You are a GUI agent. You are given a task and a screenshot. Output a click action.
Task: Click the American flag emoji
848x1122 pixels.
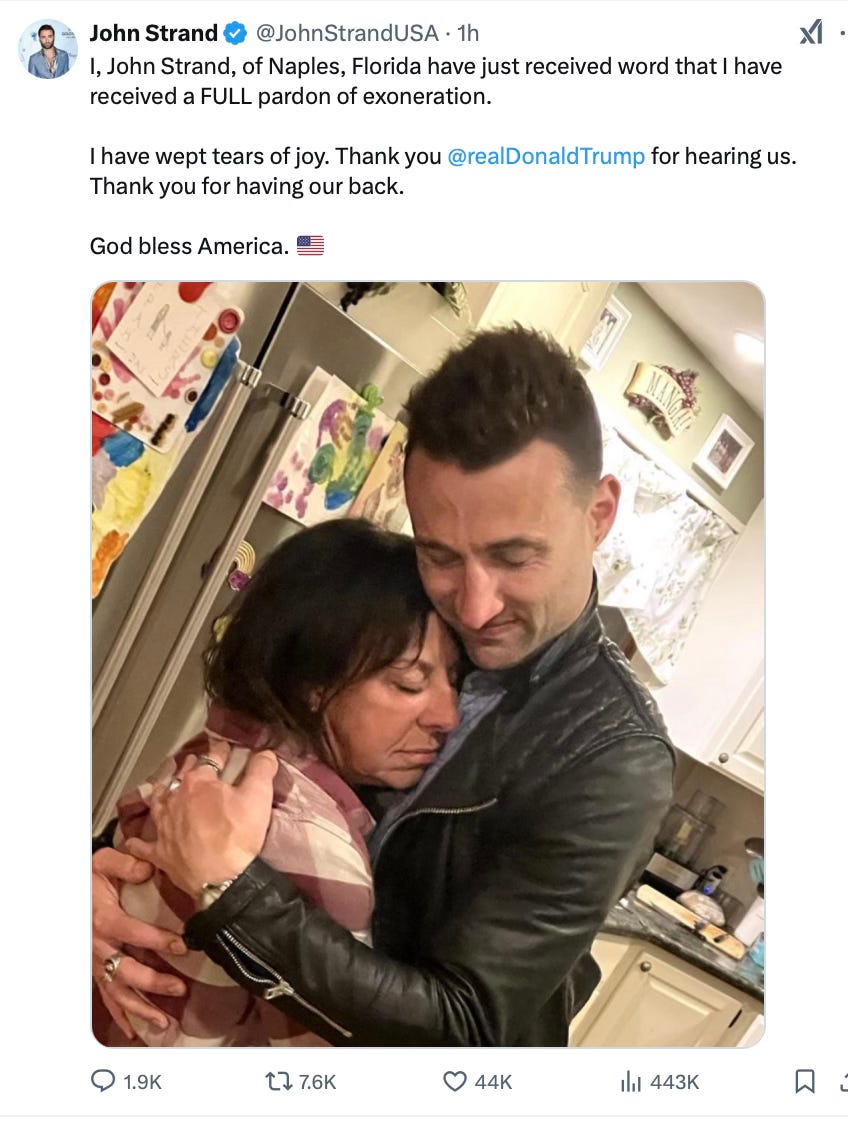point(311,245)
